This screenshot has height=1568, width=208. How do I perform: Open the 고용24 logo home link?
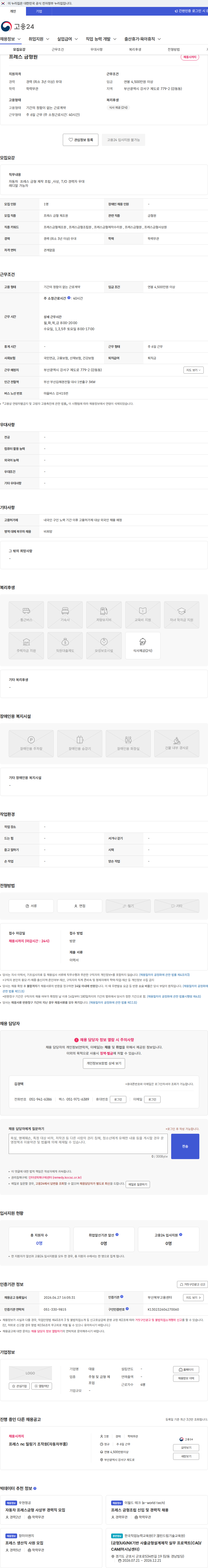coord(18,26)
